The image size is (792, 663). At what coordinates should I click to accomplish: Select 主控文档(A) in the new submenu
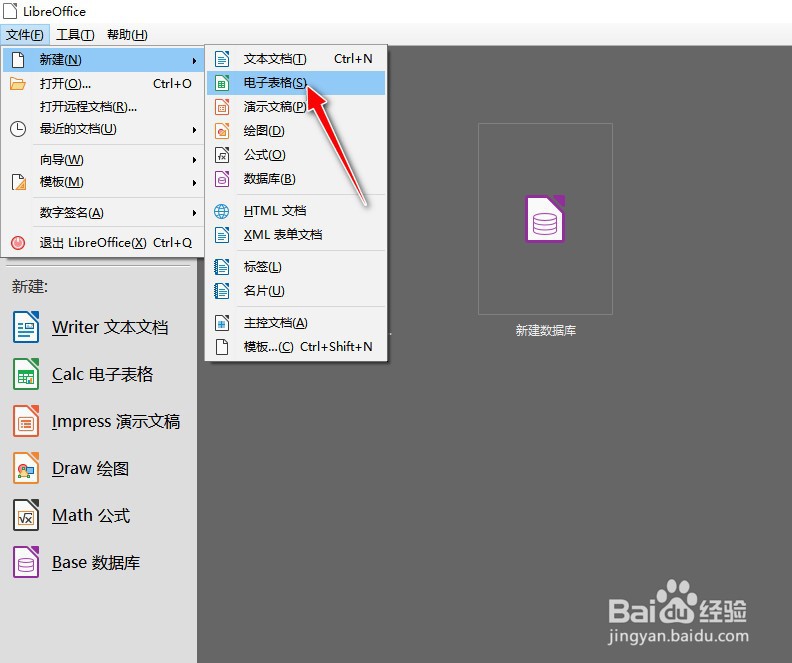point(296,323)
